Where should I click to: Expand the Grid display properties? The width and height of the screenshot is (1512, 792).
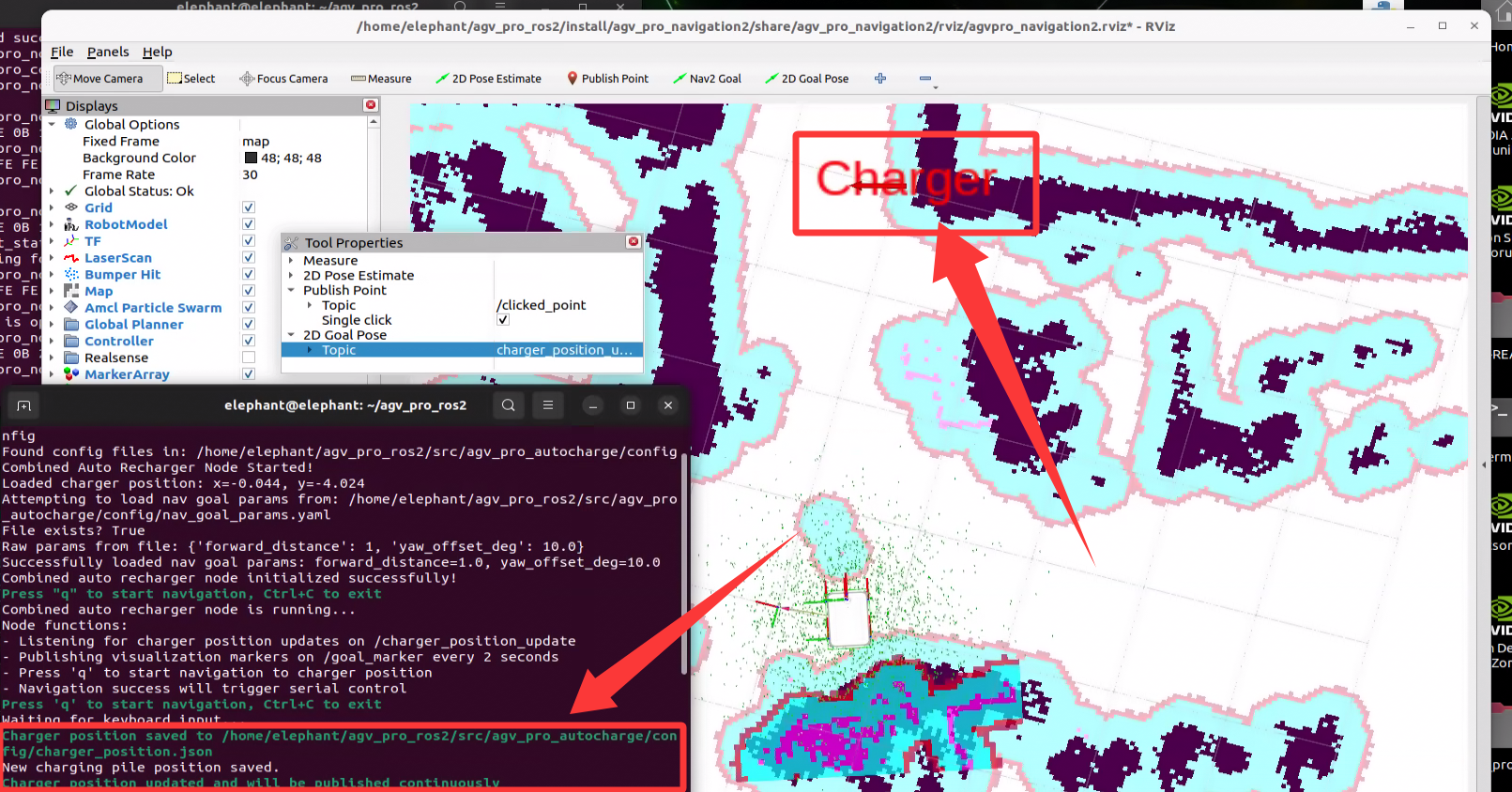click(x=52, y=207)
